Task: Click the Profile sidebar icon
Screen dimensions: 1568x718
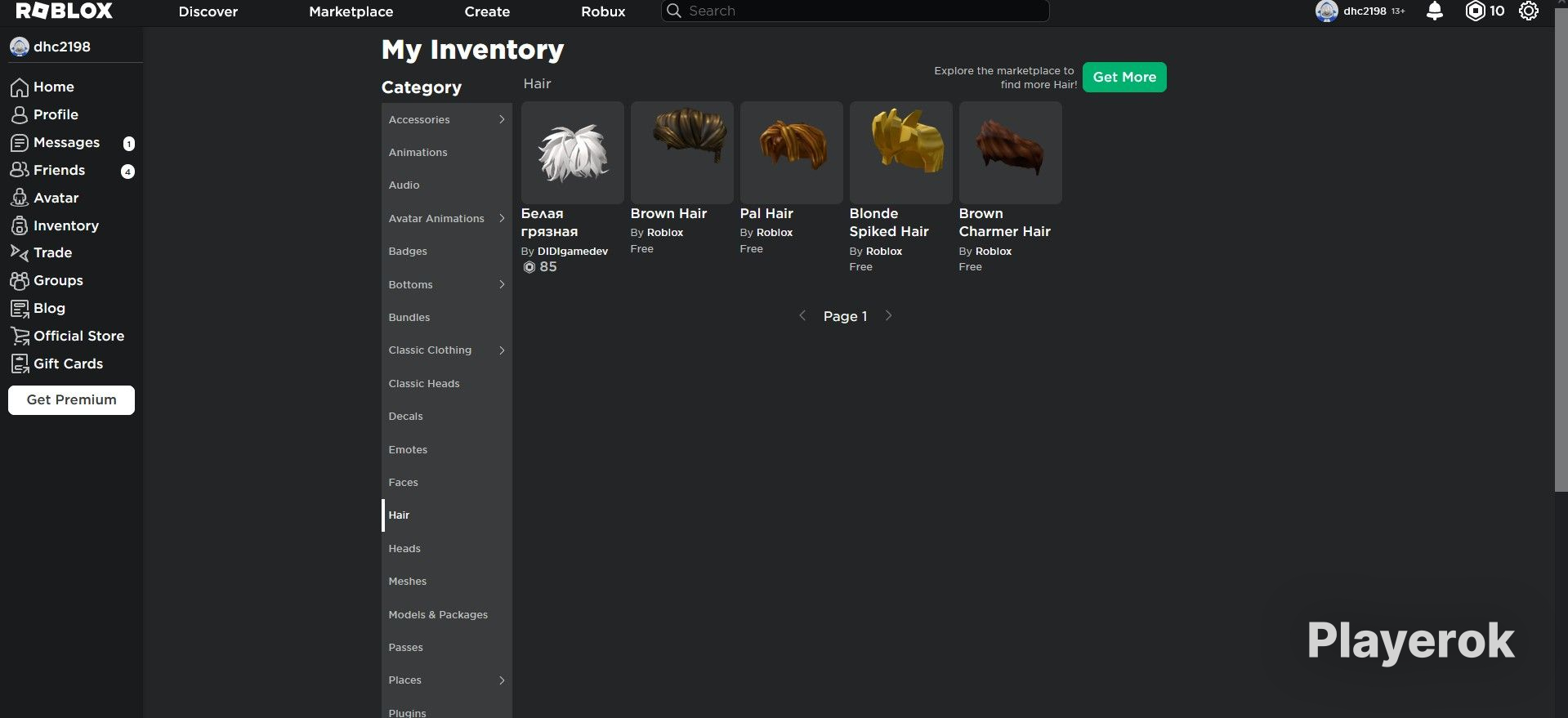Action: (x=20, y=115)
